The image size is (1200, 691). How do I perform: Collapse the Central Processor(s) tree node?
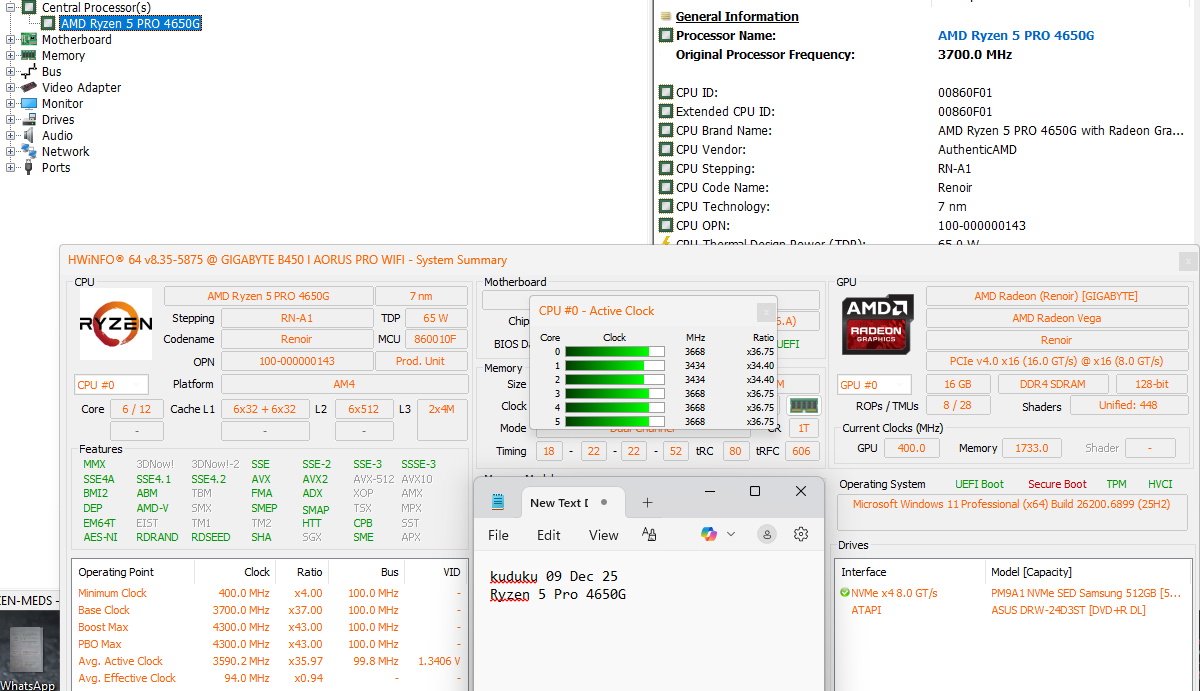[x=11, y=7]
